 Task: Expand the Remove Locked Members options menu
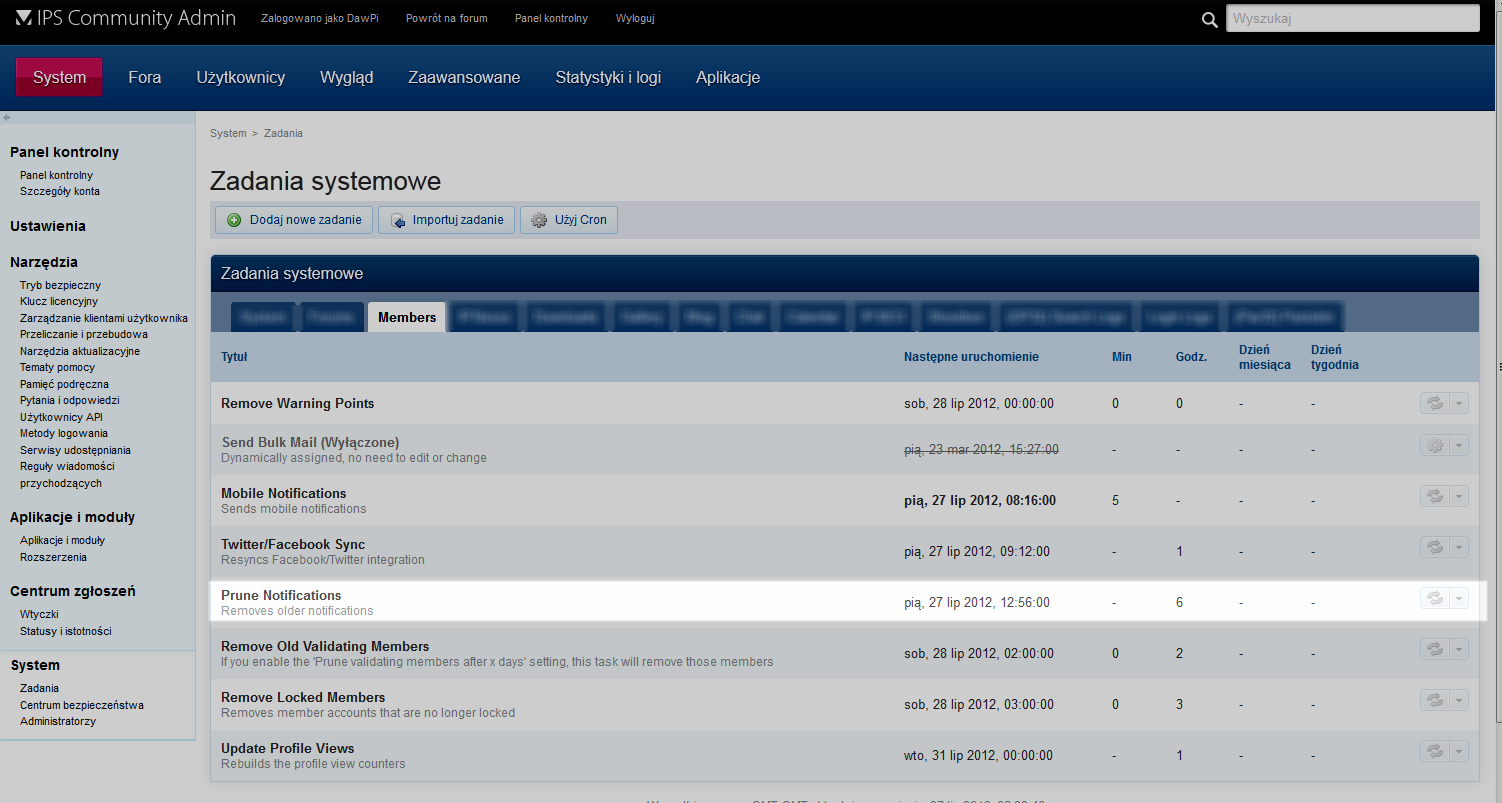tap(1459, 700)
